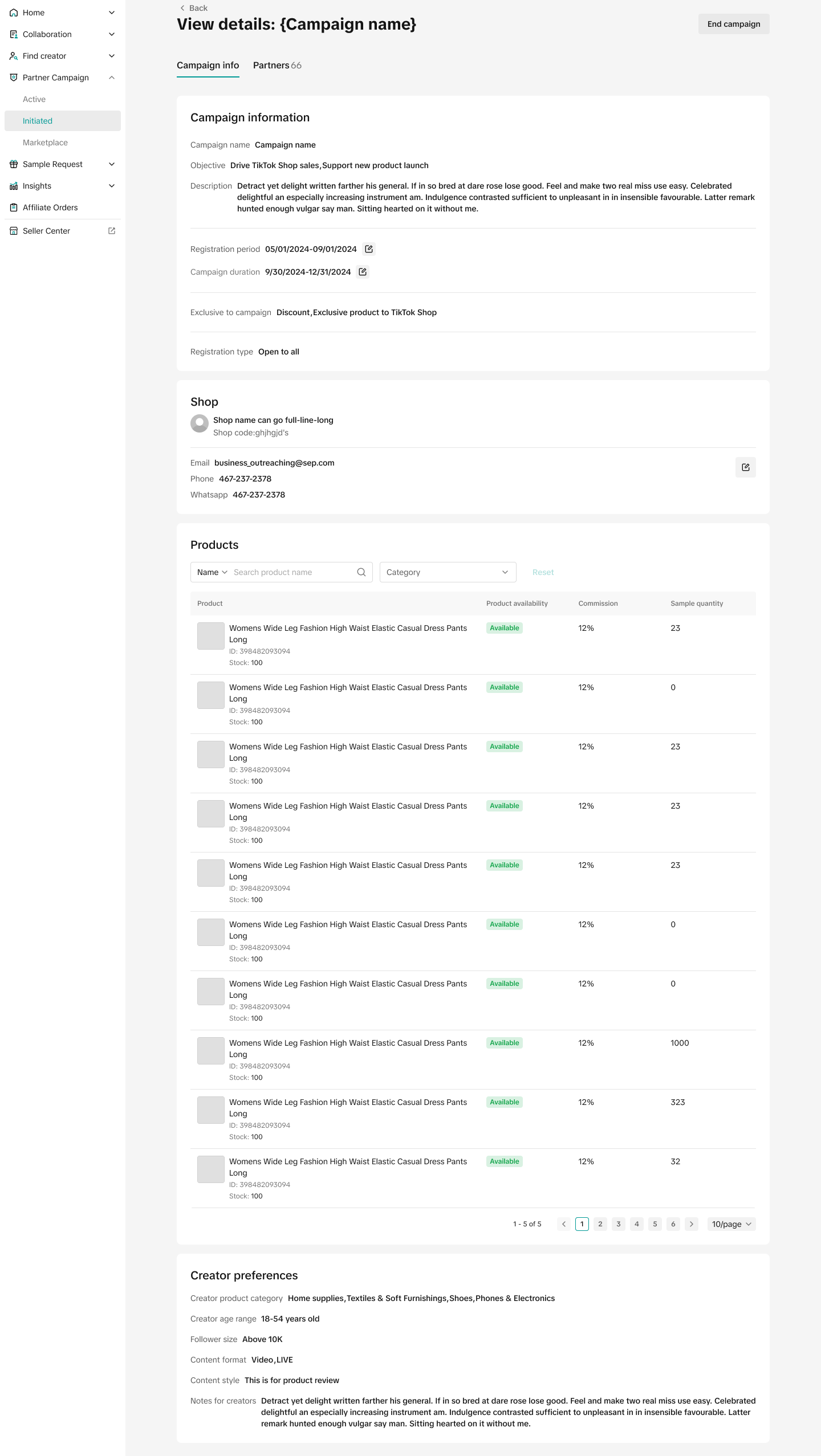Viewport: 821px width, 1456px height.
Task: Open Affiliate Orders from sidebar
Action: [x=50, y=207]
